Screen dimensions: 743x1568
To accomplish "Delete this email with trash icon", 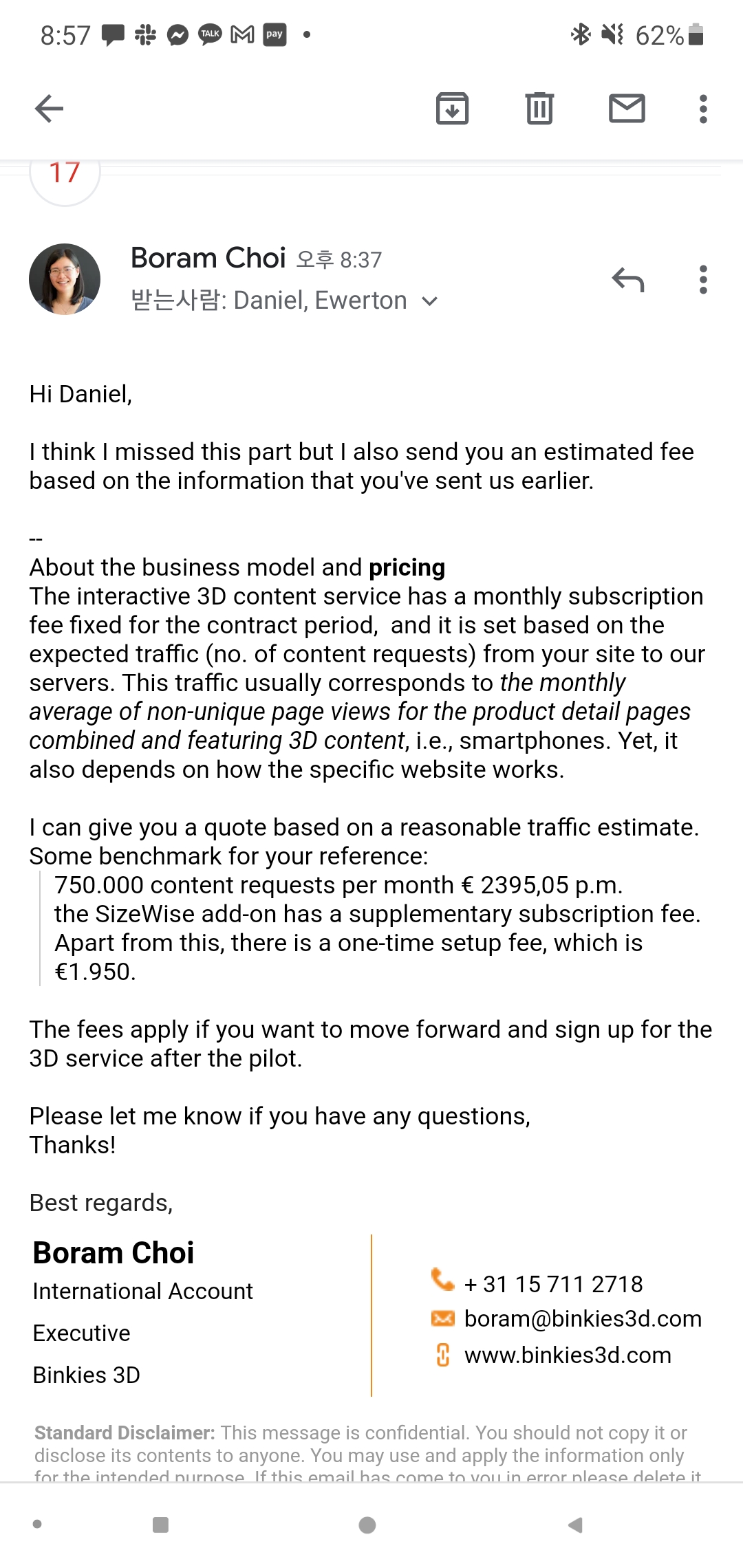I will click(539, 108).
